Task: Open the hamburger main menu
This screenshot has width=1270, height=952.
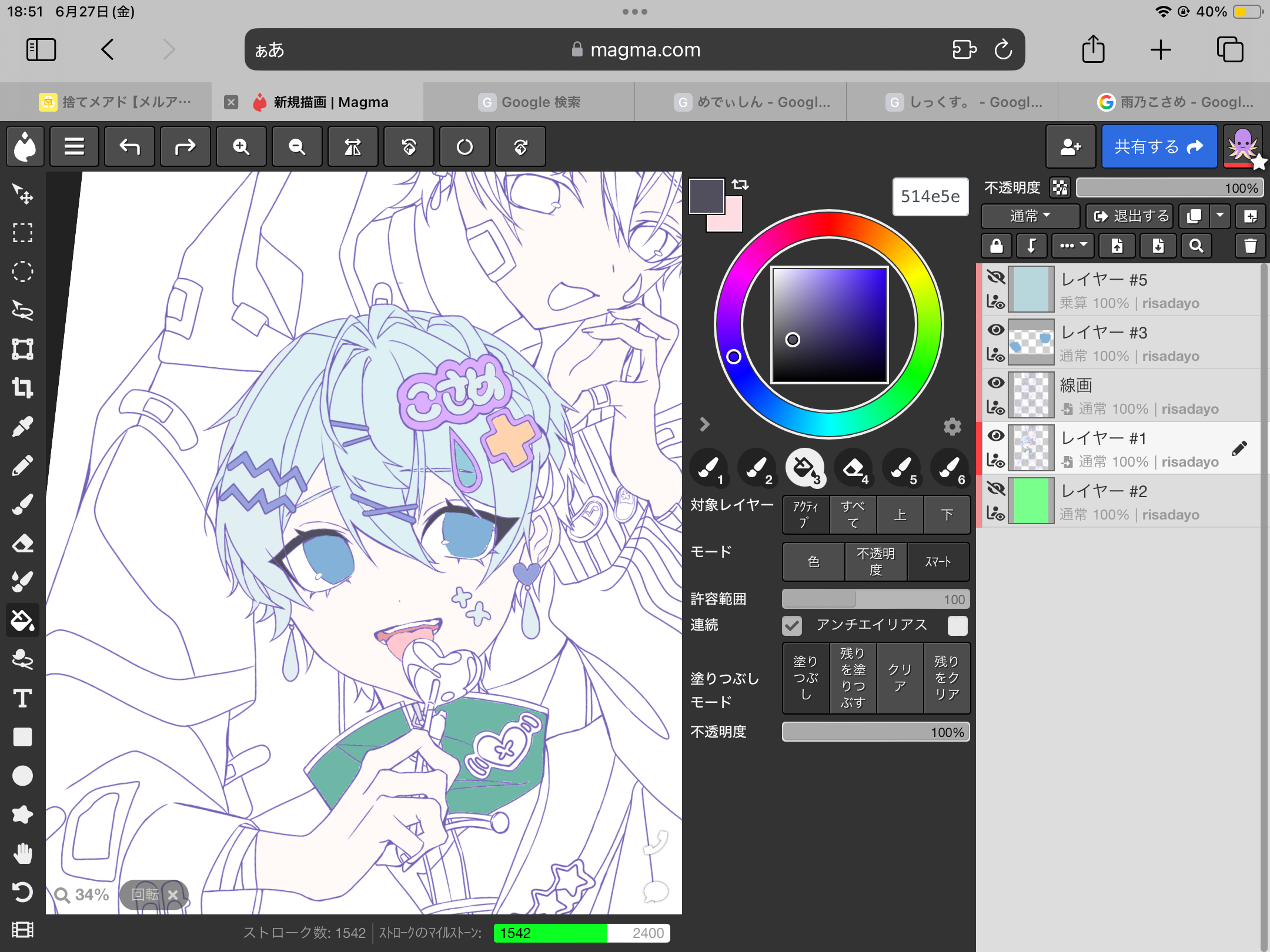Action: (x=74, y=146)
